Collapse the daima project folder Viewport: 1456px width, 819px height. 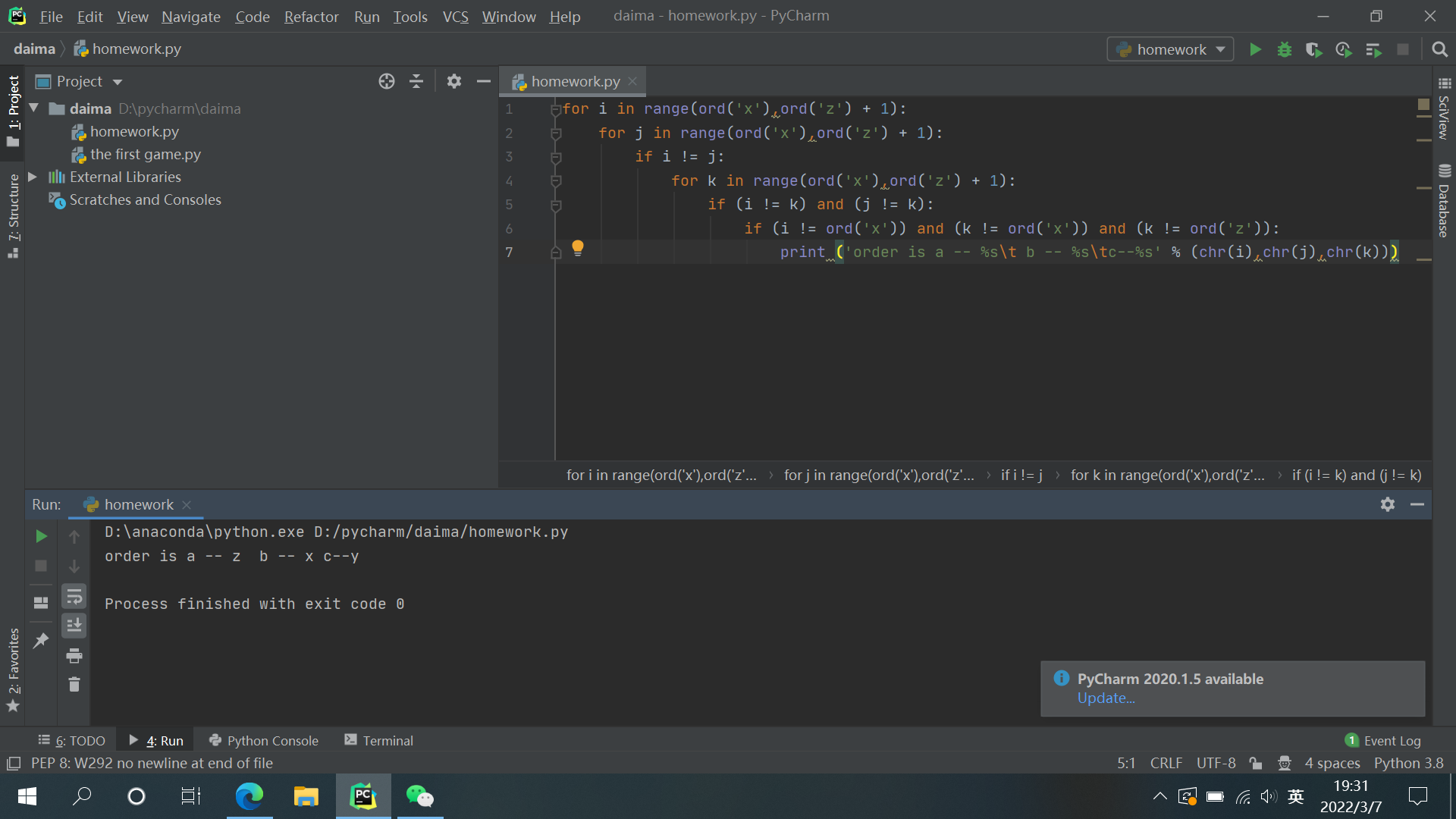pos(34,108)
